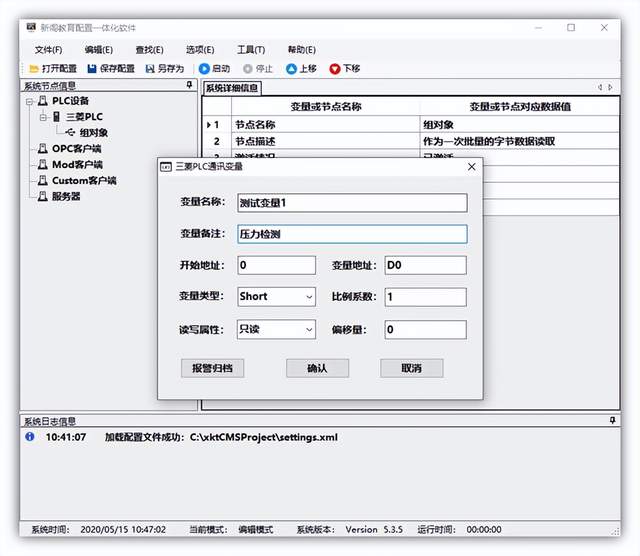Click the 变量名称 input field
Image resolution: width=640 pixels, height=556 pixels.
(x=351, y=202)
